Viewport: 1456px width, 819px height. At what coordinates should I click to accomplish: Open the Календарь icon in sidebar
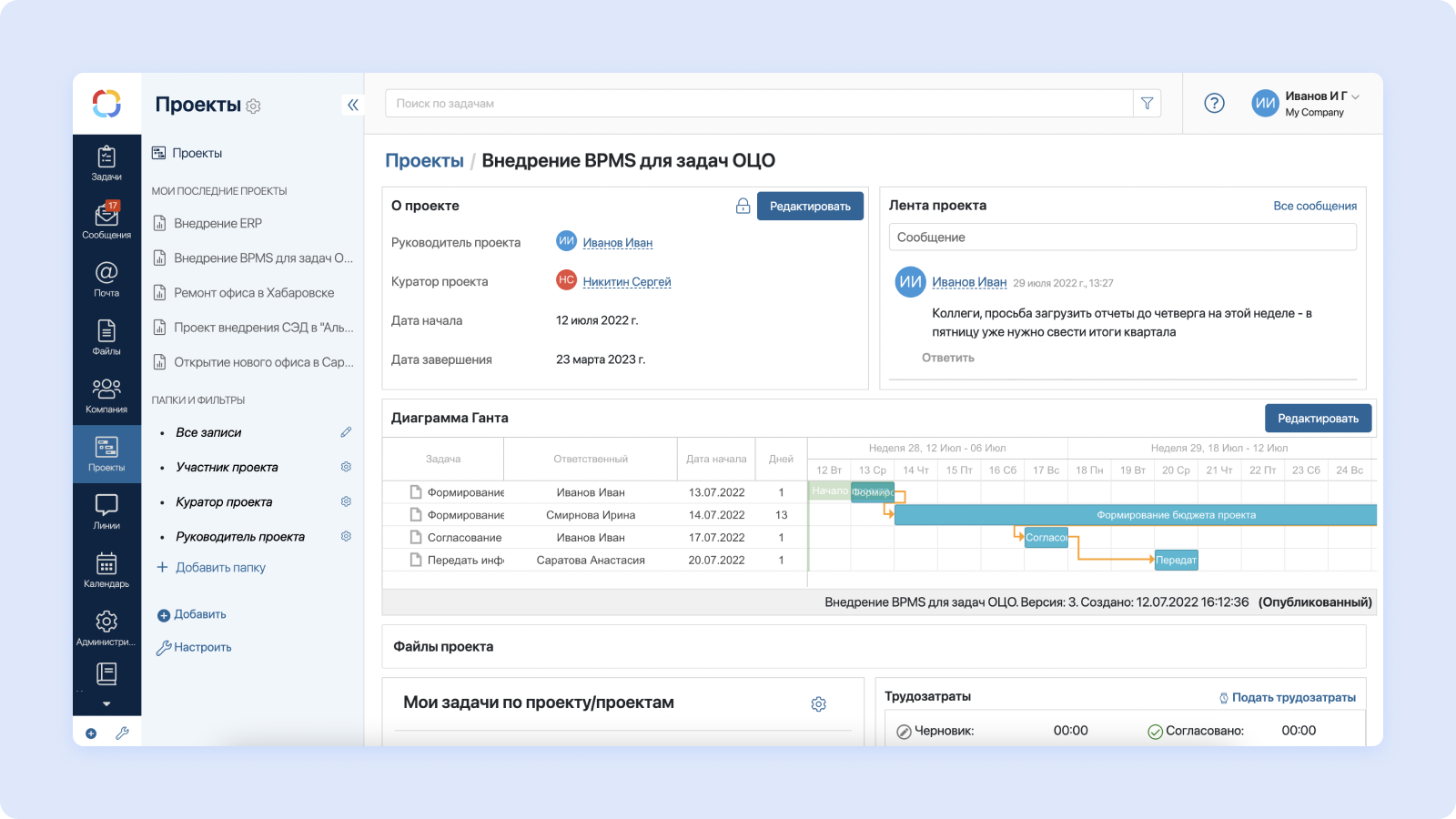pos(106,570)
